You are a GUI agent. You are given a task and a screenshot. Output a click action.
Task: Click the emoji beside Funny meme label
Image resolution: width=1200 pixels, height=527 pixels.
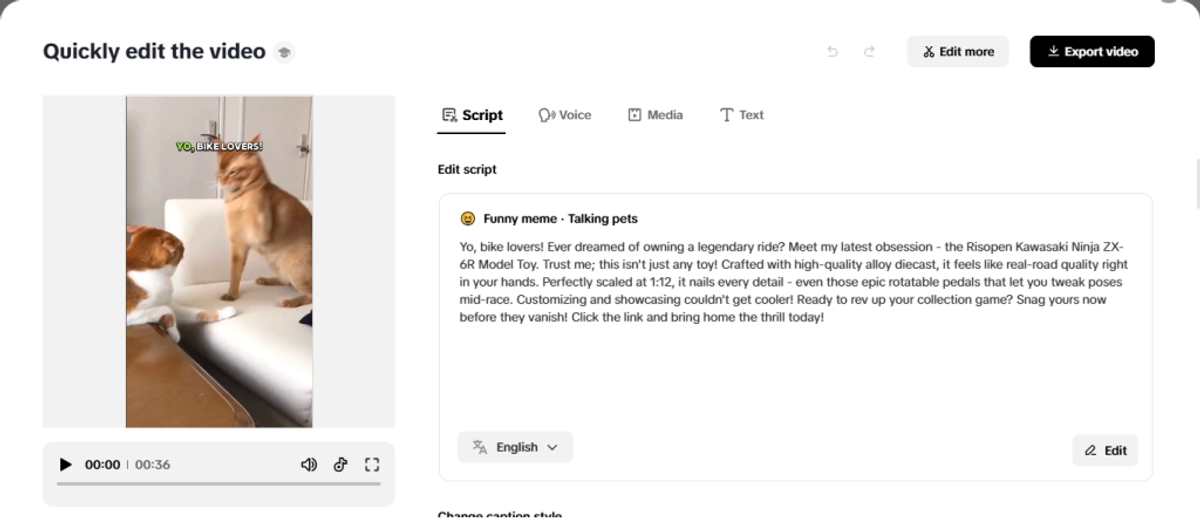click(467, 218)
